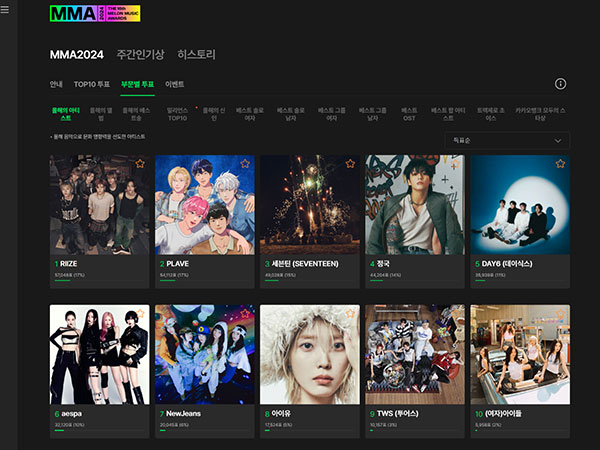The image size is (600, 450).
Task: Open the PLAVE illustrated thumbnail
Action: 205,205
